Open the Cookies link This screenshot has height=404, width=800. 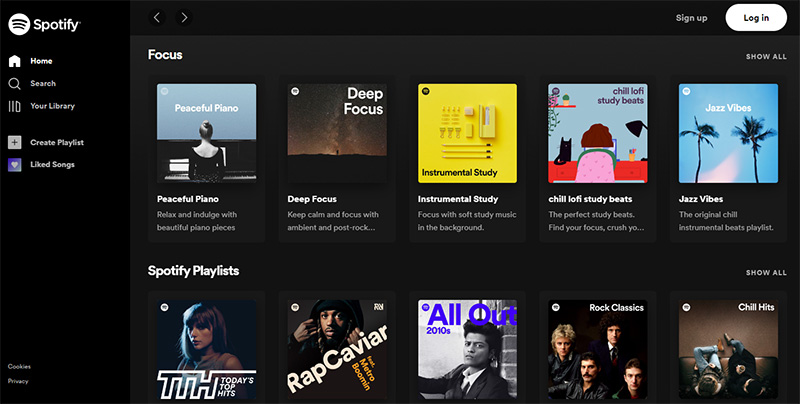tap(19, 366)
